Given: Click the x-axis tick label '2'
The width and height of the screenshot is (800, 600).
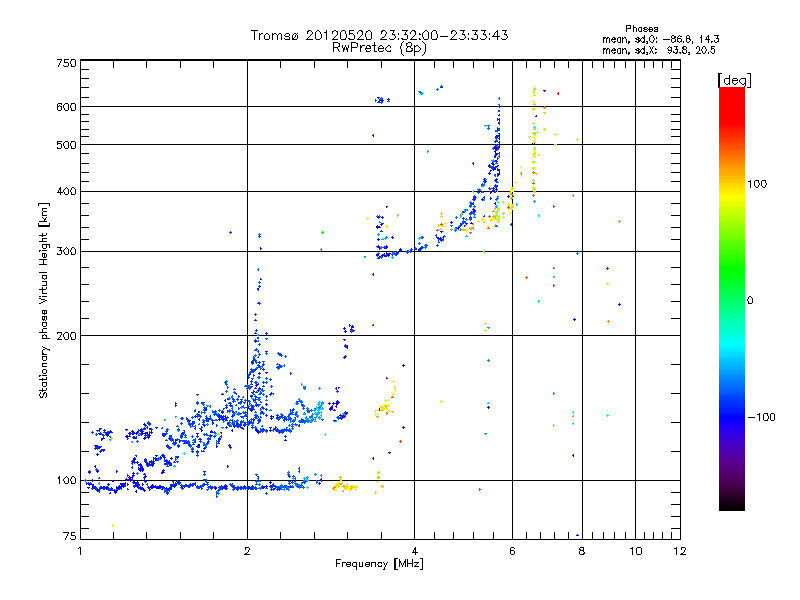Looking at the screenshot, I should (247, 551).
